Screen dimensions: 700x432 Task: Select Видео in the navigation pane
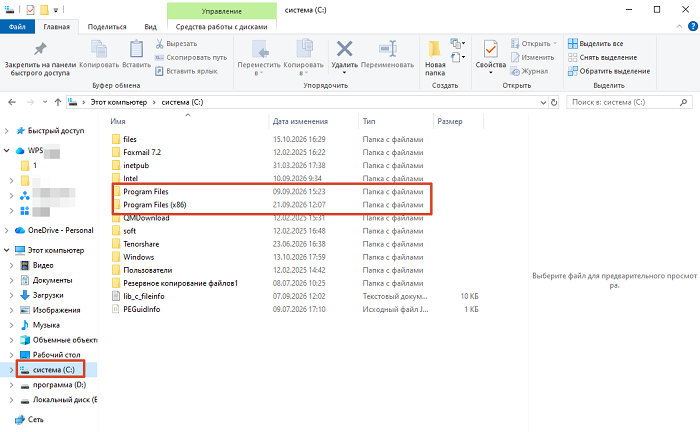[x=43, y=265]
